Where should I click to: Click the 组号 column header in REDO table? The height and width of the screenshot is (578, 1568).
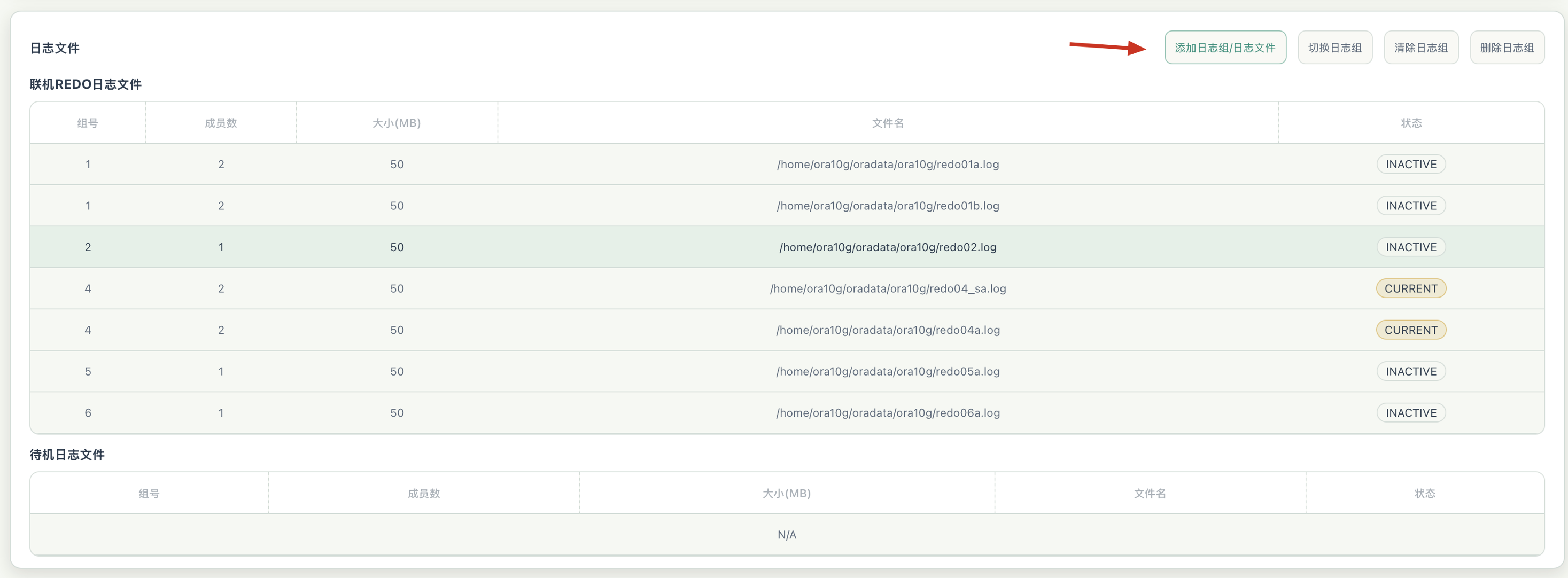tap(88, 123)
